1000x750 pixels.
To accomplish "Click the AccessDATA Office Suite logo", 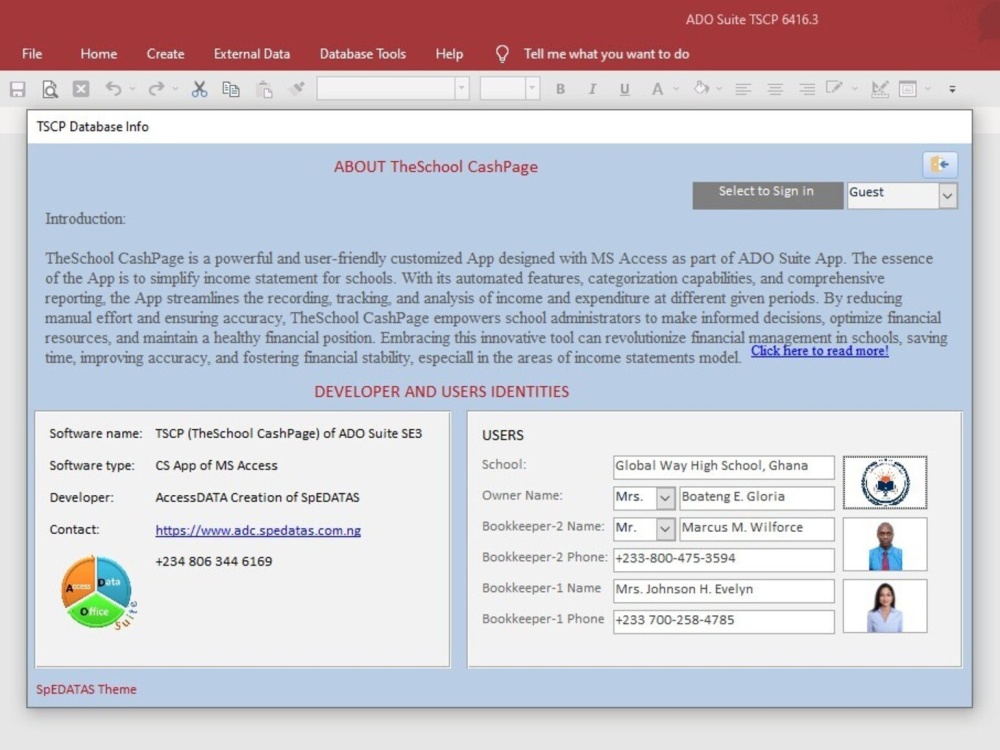I will click(x=99, y=592).
